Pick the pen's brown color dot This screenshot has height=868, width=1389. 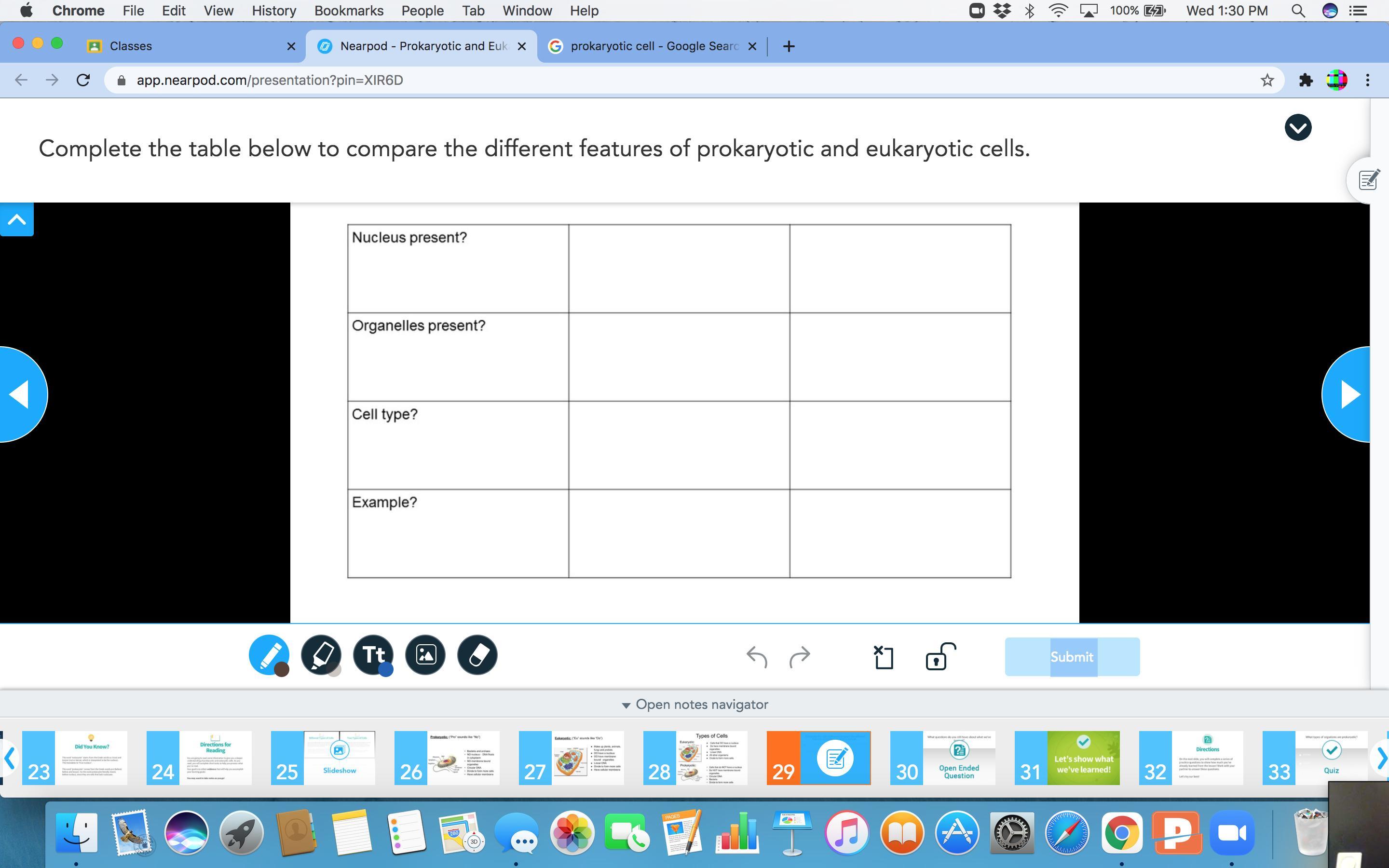pos(281,669)
